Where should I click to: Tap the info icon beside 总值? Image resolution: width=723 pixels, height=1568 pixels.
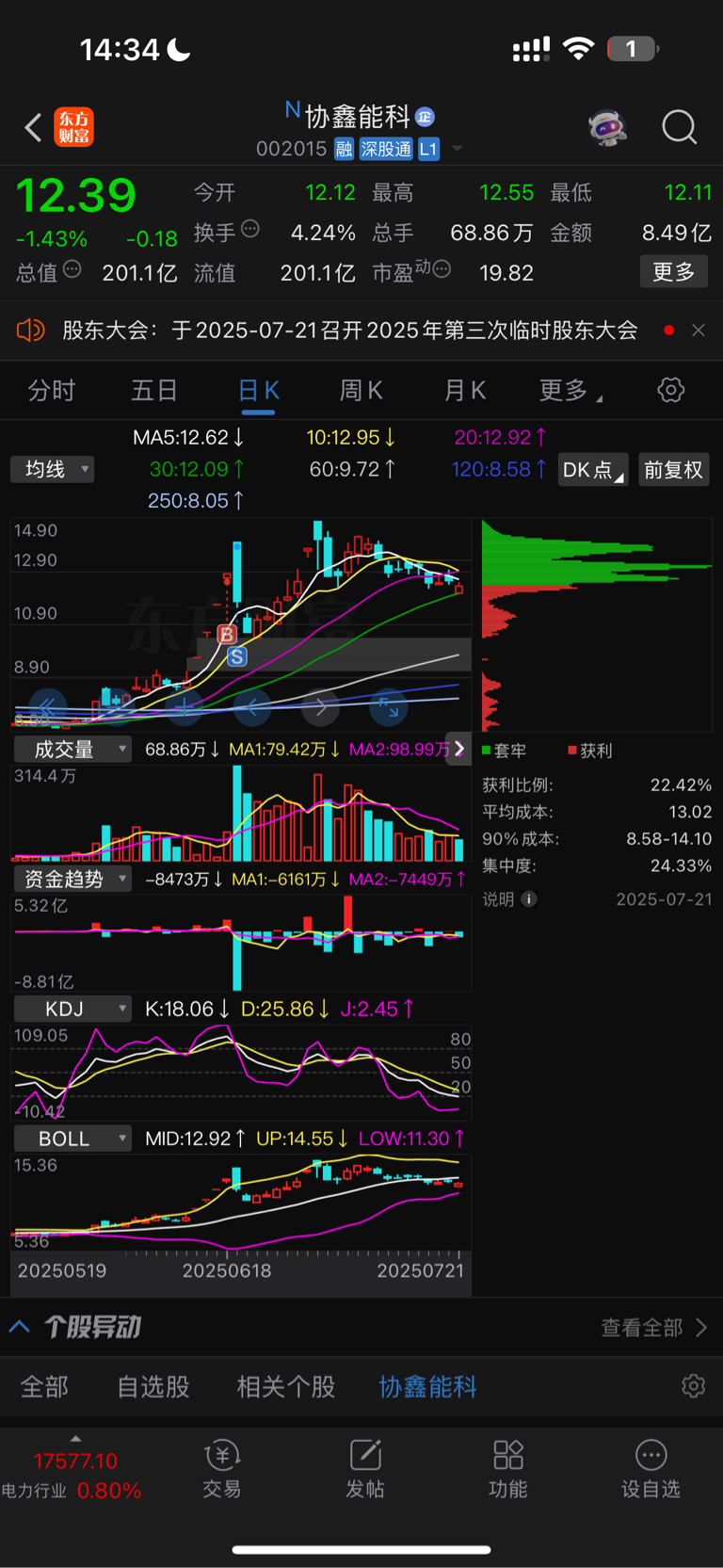(x=72, y=269)
